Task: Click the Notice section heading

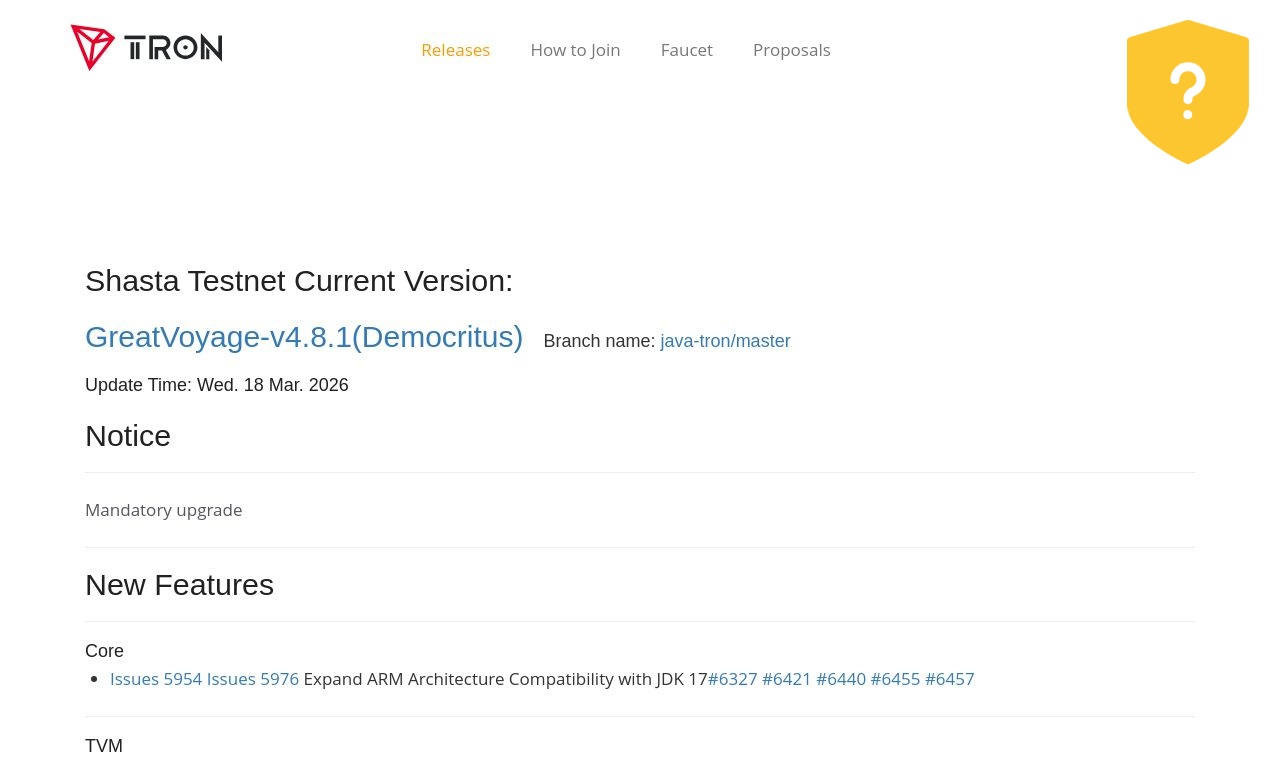Action: point(128,436)
